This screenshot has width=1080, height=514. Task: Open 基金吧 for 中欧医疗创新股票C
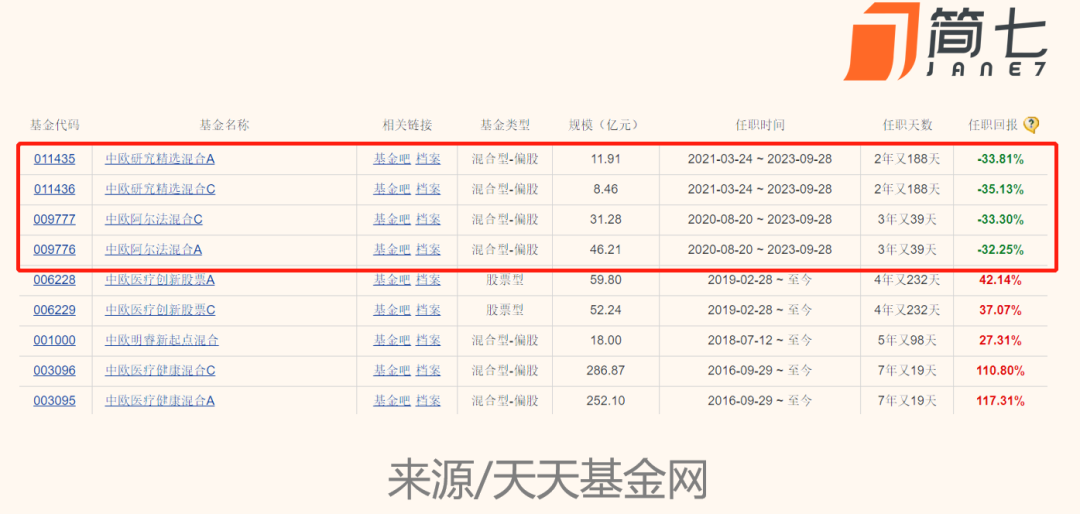[x=392, y=310]
